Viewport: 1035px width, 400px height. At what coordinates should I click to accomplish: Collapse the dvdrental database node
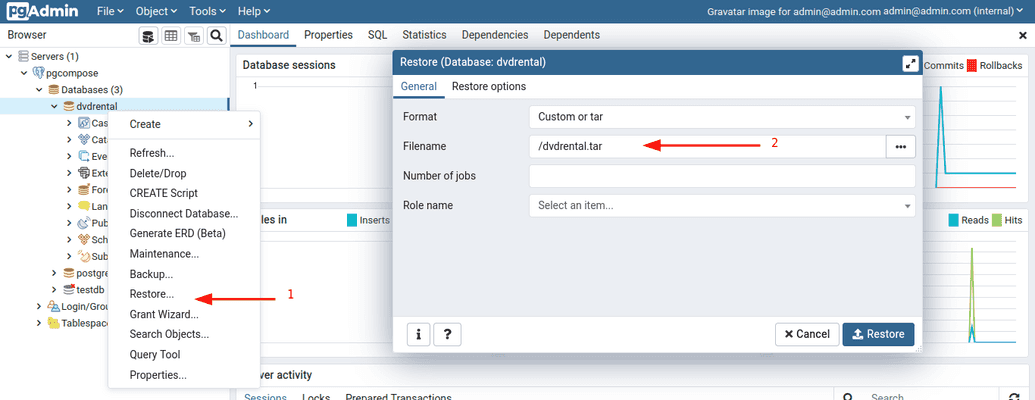coord(54,106)
